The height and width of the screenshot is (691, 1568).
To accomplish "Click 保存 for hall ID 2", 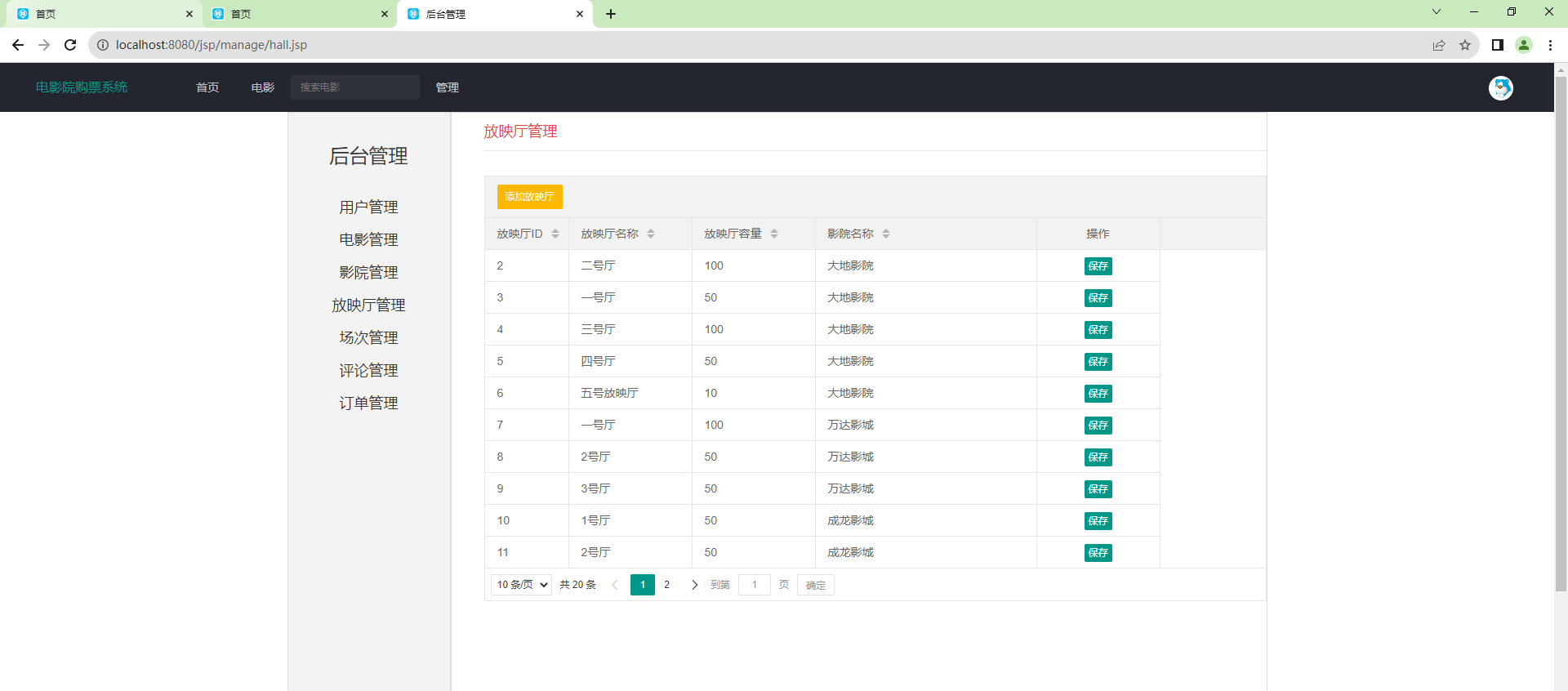I will click(x=1098, y=266).
